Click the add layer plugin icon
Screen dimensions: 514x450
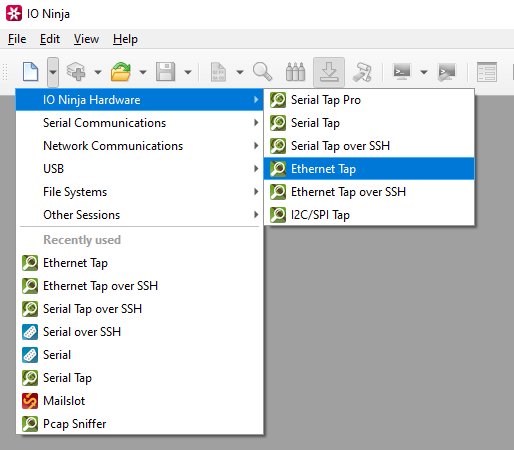[76, 72]
